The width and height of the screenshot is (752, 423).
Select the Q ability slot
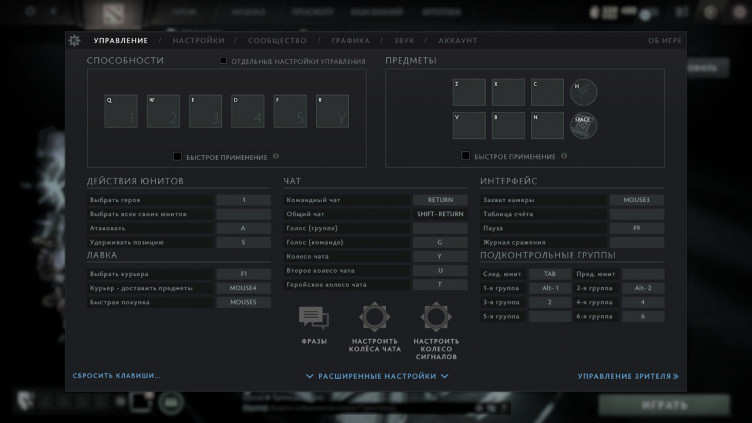pos(121,111)
